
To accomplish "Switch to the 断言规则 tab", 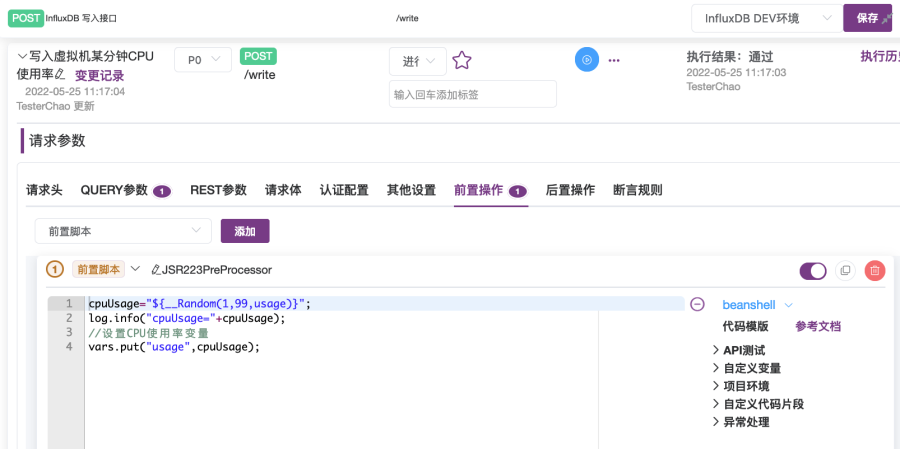I will pyautogui.click(x=638, y=190).
